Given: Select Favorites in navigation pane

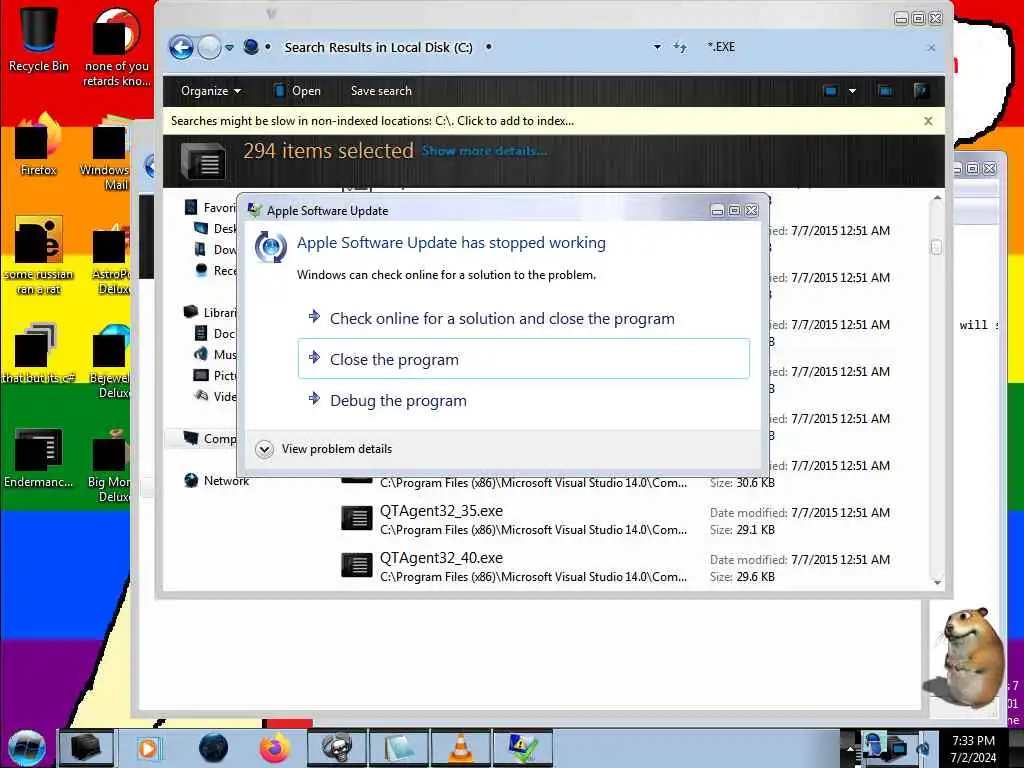Looking at the screenshot, I should 211,208.
